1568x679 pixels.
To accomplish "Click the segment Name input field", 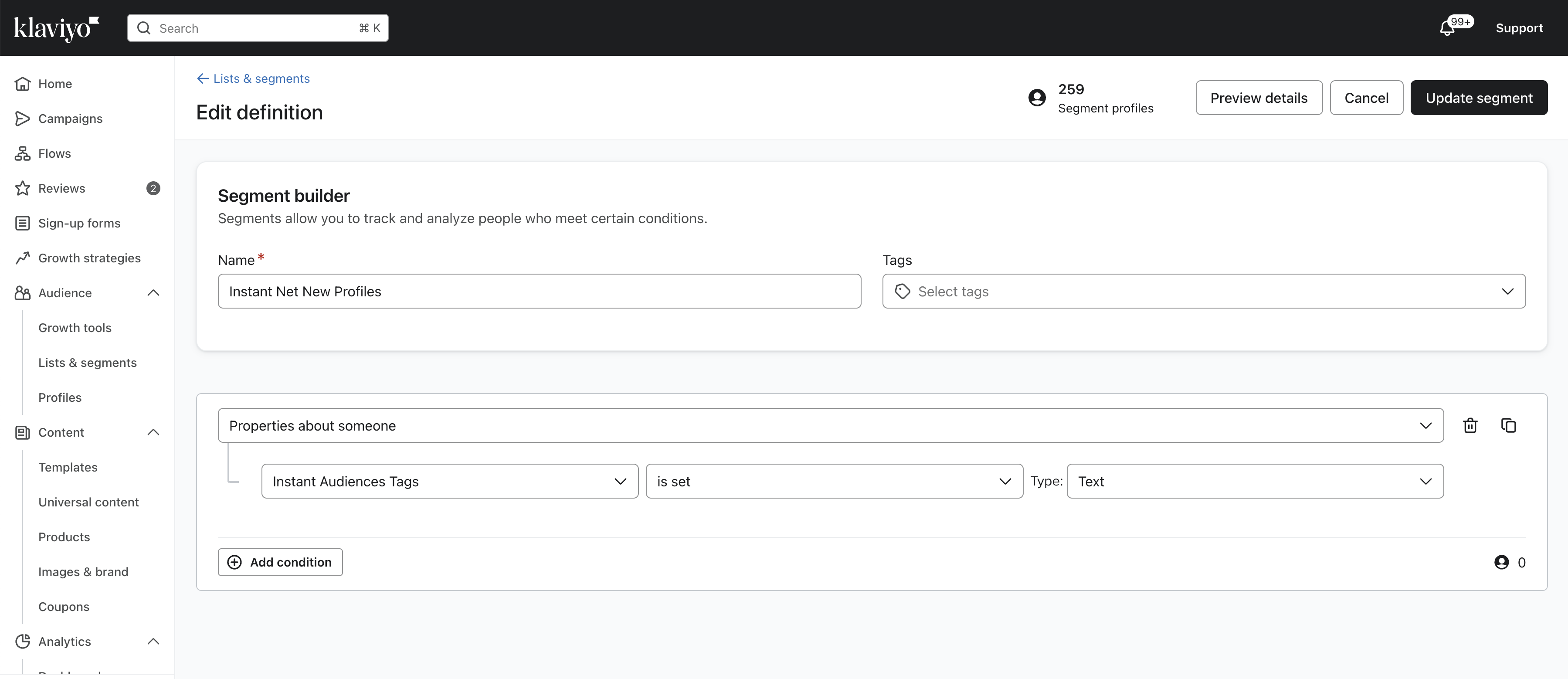I will tap(540, 291).
